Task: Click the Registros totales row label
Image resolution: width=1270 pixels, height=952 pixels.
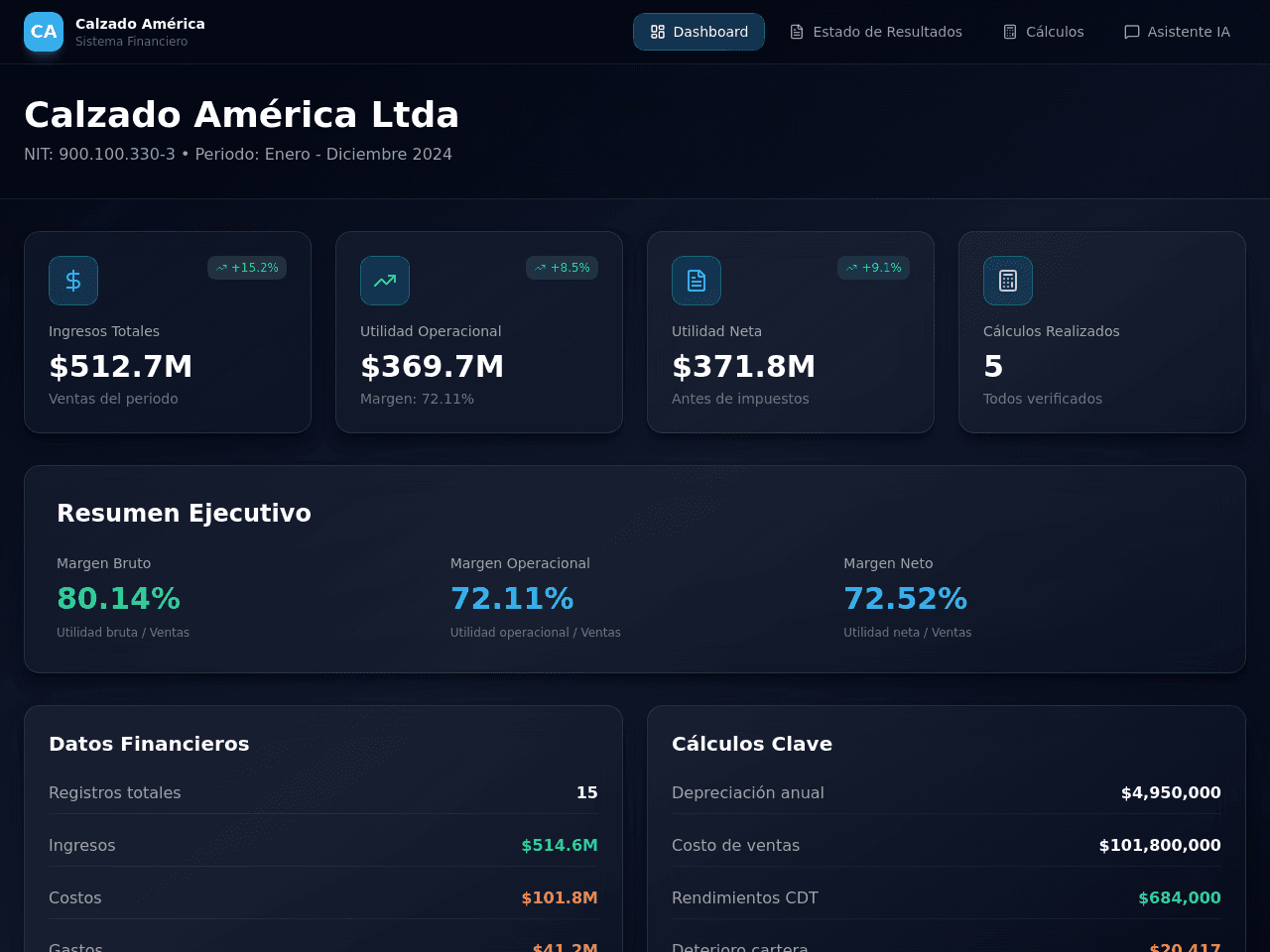Action: (115, 792)
